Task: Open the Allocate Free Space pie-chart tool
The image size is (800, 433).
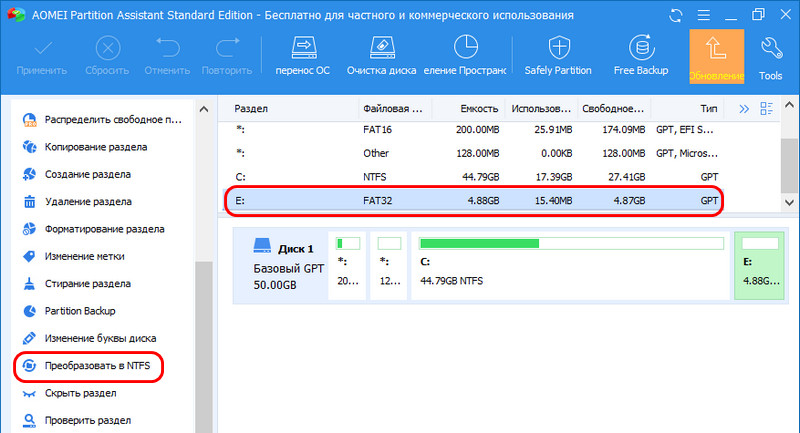Action: (465, 56)
